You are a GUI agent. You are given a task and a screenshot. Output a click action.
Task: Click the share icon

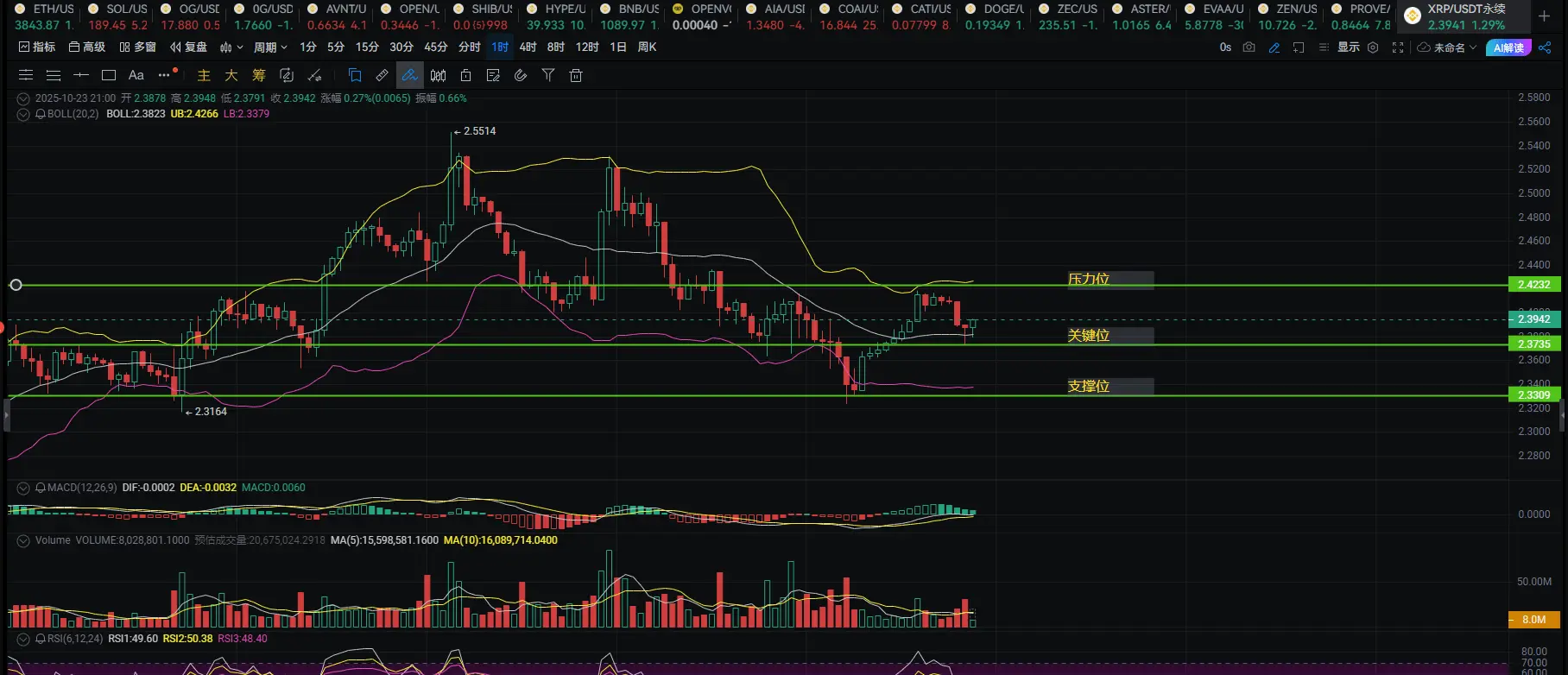[x=1546, y=47]
